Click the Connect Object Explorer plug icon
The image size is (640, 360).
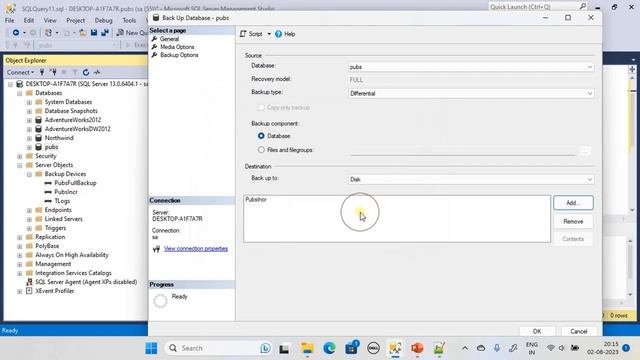click(42, 72)
